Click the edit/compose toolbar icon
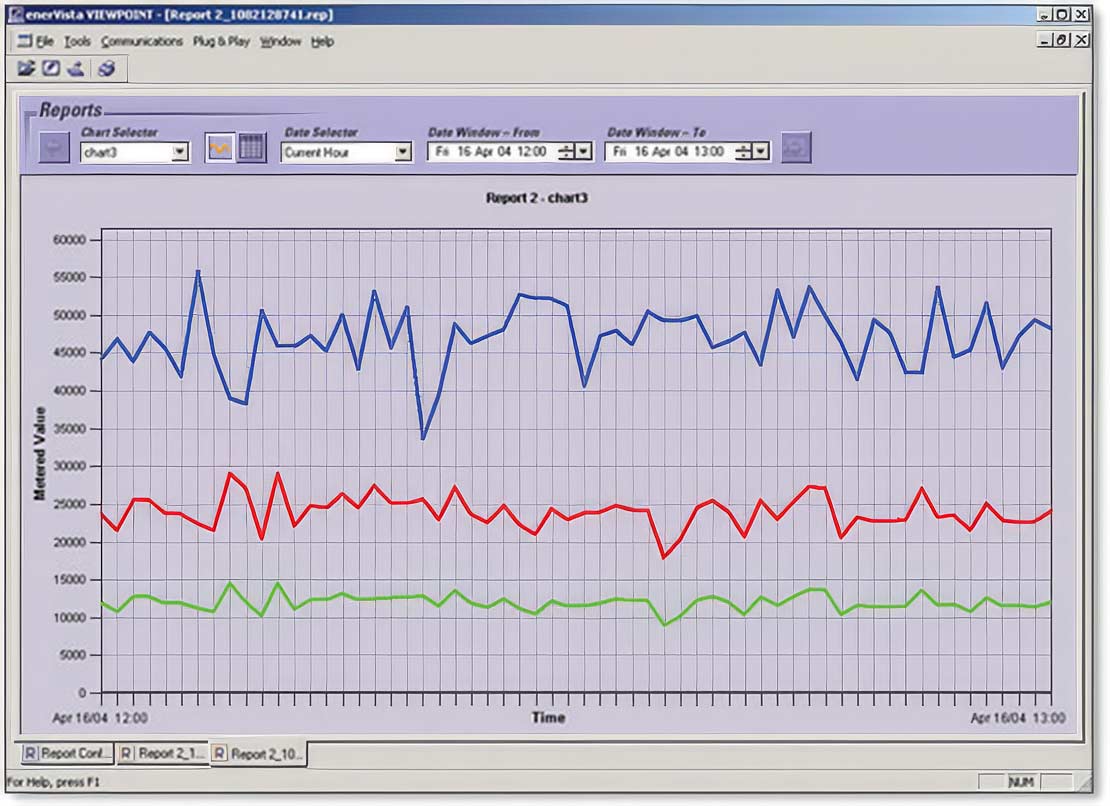 pos(51,68)
